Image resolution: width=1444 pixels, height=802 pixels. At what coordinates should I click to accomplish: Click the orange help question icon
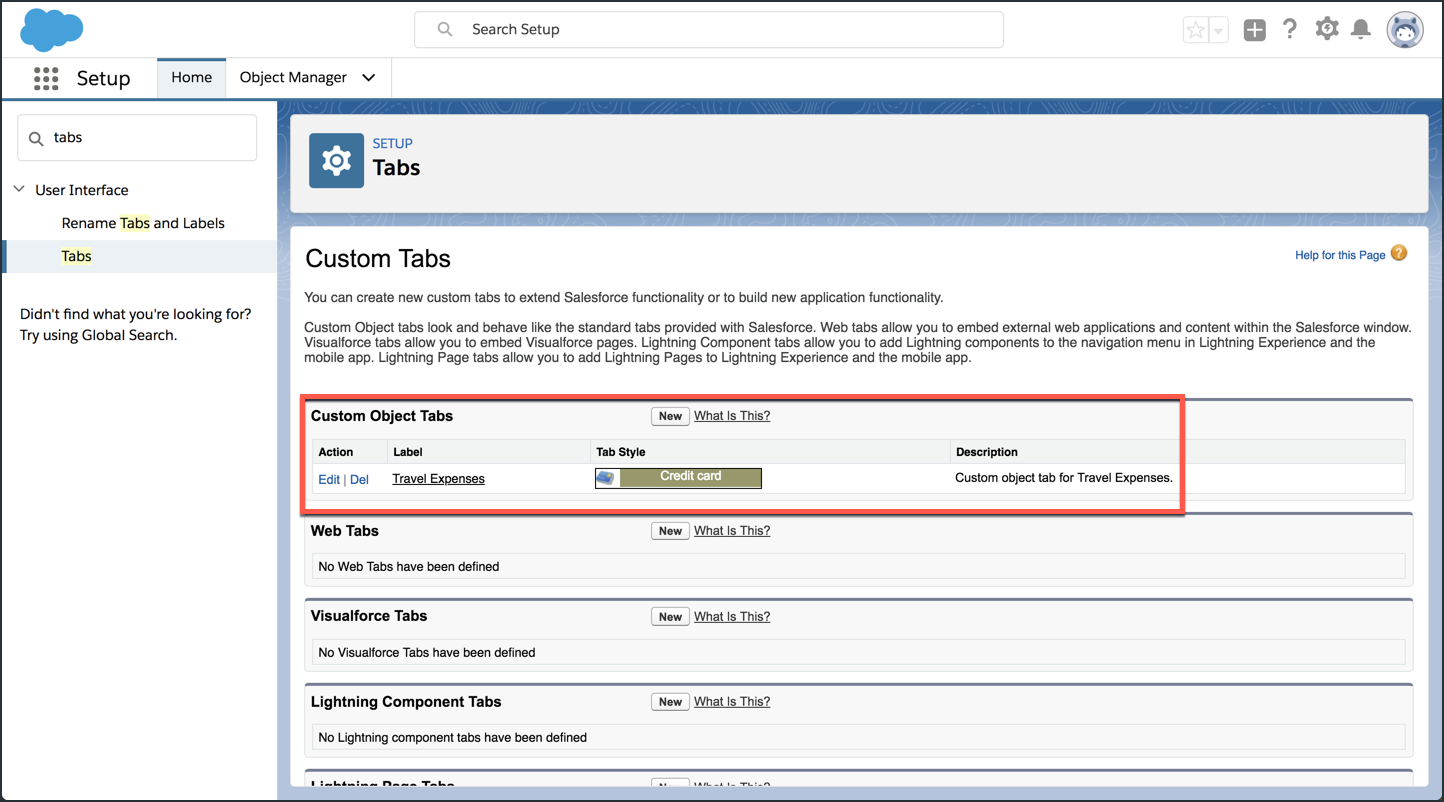click(1399, 253)
